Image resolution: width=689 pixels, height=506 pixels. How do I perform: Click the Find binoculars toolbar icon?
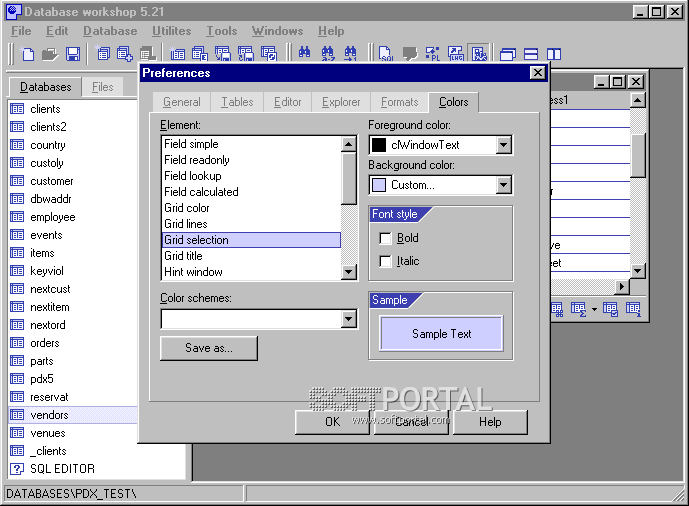[304, 53]
